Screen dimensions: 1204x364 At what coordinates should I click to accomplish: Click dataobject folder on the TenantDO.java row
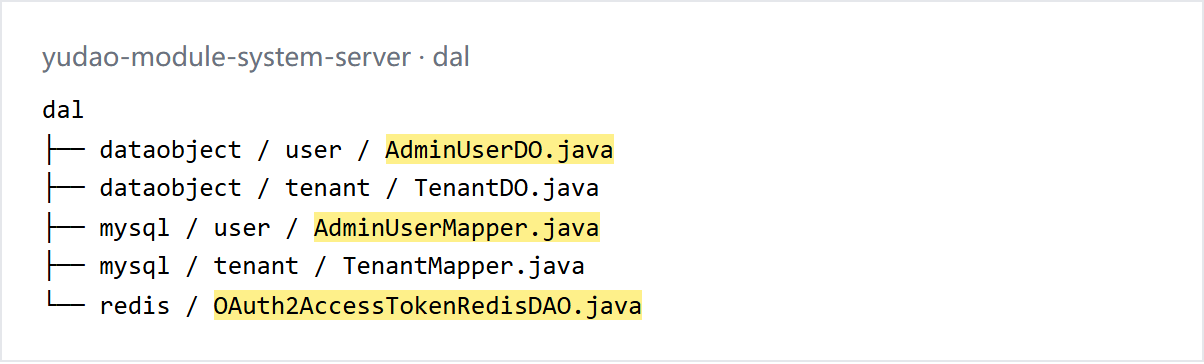[x=170, y=188]
